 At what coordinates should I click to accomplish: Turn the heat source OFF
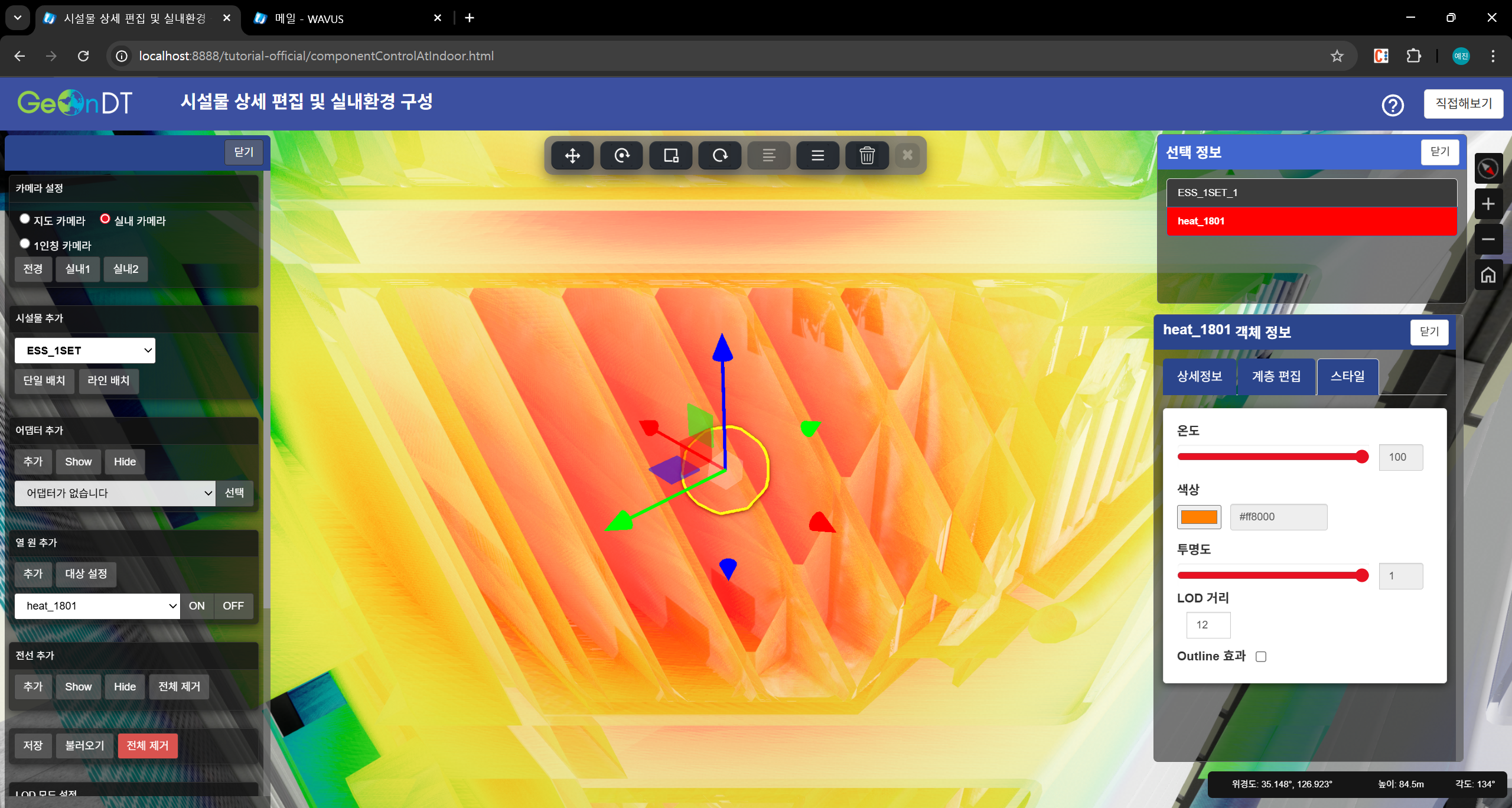click(x=233, y=606)
